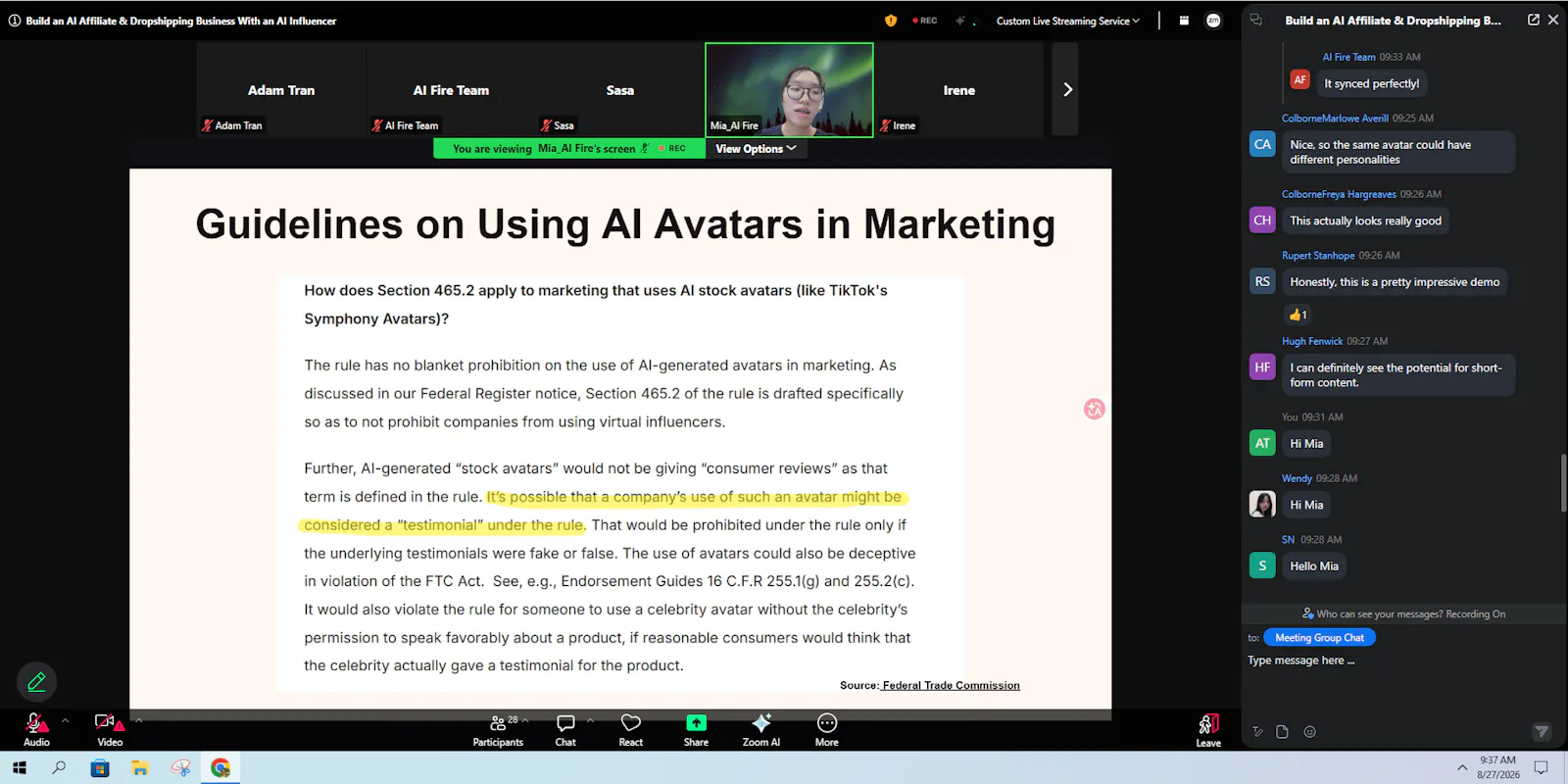Click the apps grid icon in title bar
The height and width of the screenshot is (784, 1568).
(1184, 21)
